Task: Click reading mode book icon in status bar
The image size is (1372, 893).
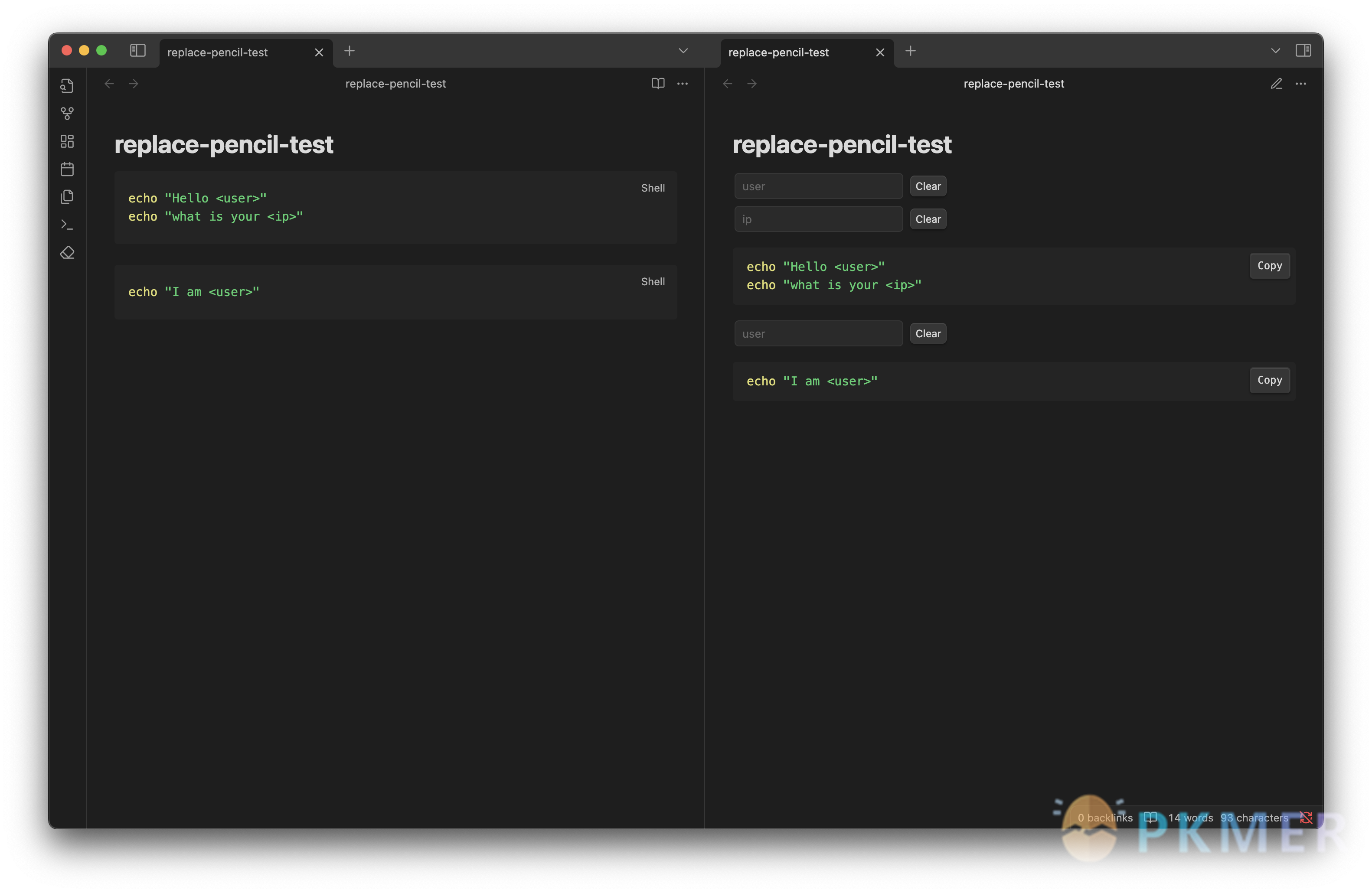Action: pos(1150,818)
